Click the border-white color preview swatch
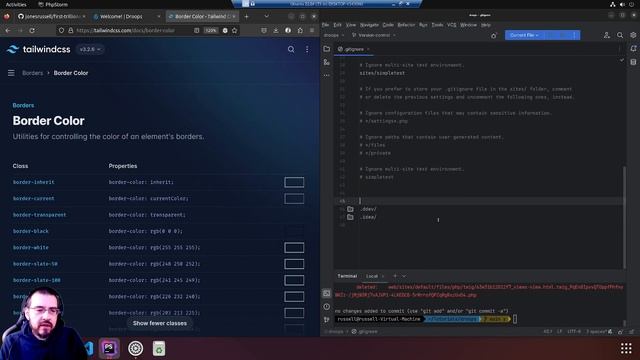The width and height of the screenshot is (640, 360). [x=294, y=247]
